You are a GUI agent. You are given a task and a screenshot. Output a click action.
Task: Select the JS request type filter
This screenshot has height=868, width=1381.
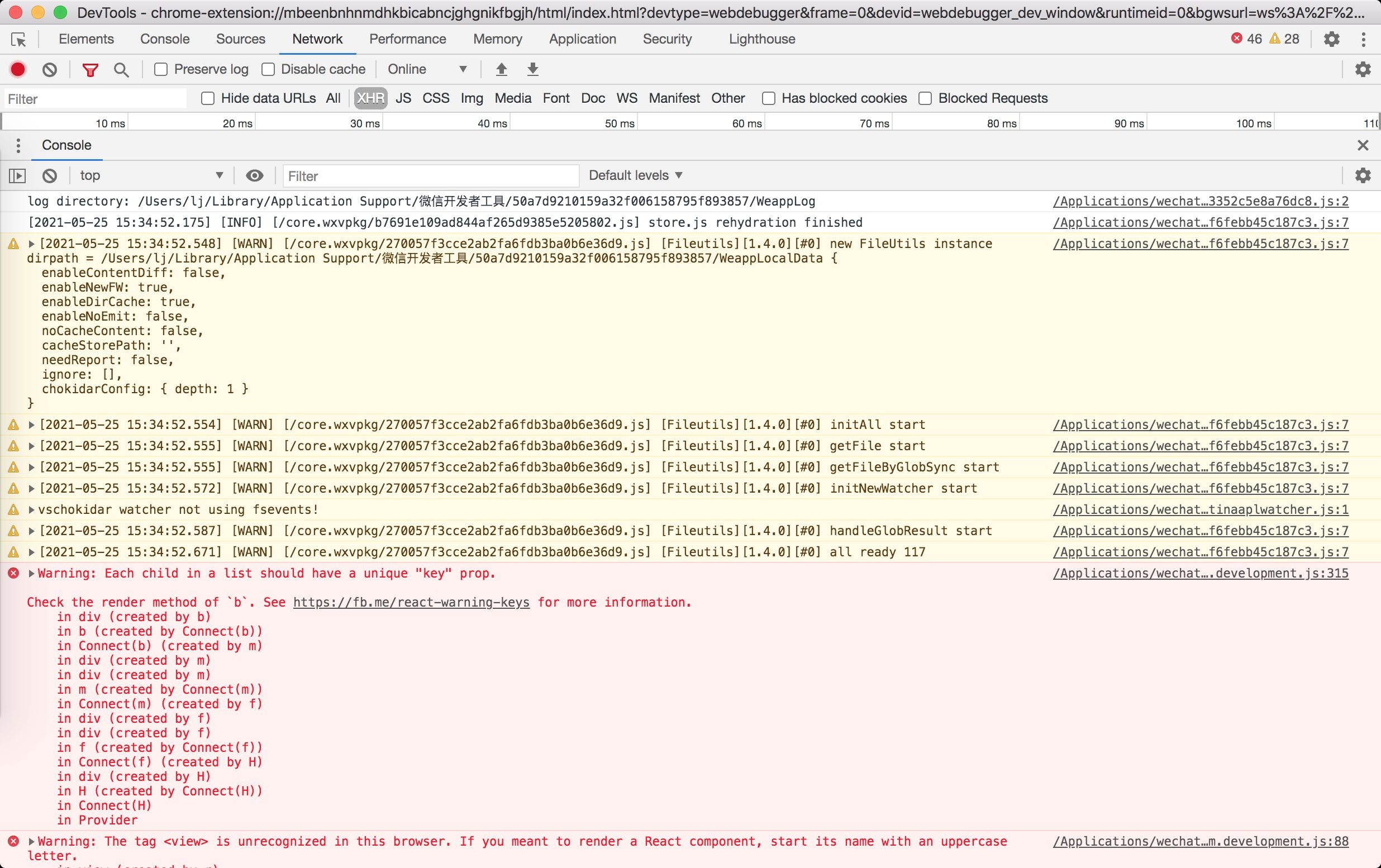tap(403, 99)
